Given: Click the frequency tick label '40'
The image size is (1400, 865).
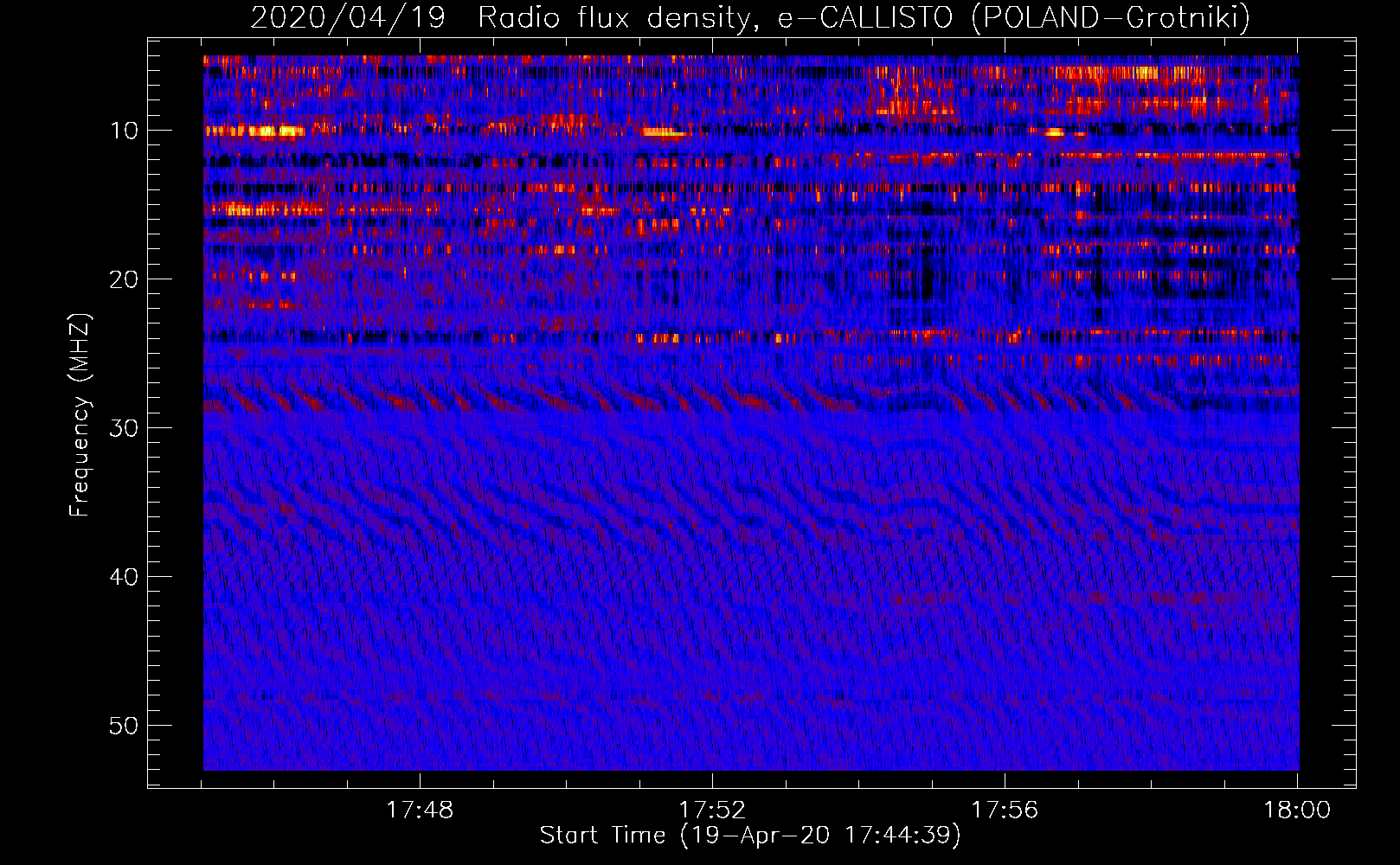Looking at the screenshot, I should pos(125,577).
